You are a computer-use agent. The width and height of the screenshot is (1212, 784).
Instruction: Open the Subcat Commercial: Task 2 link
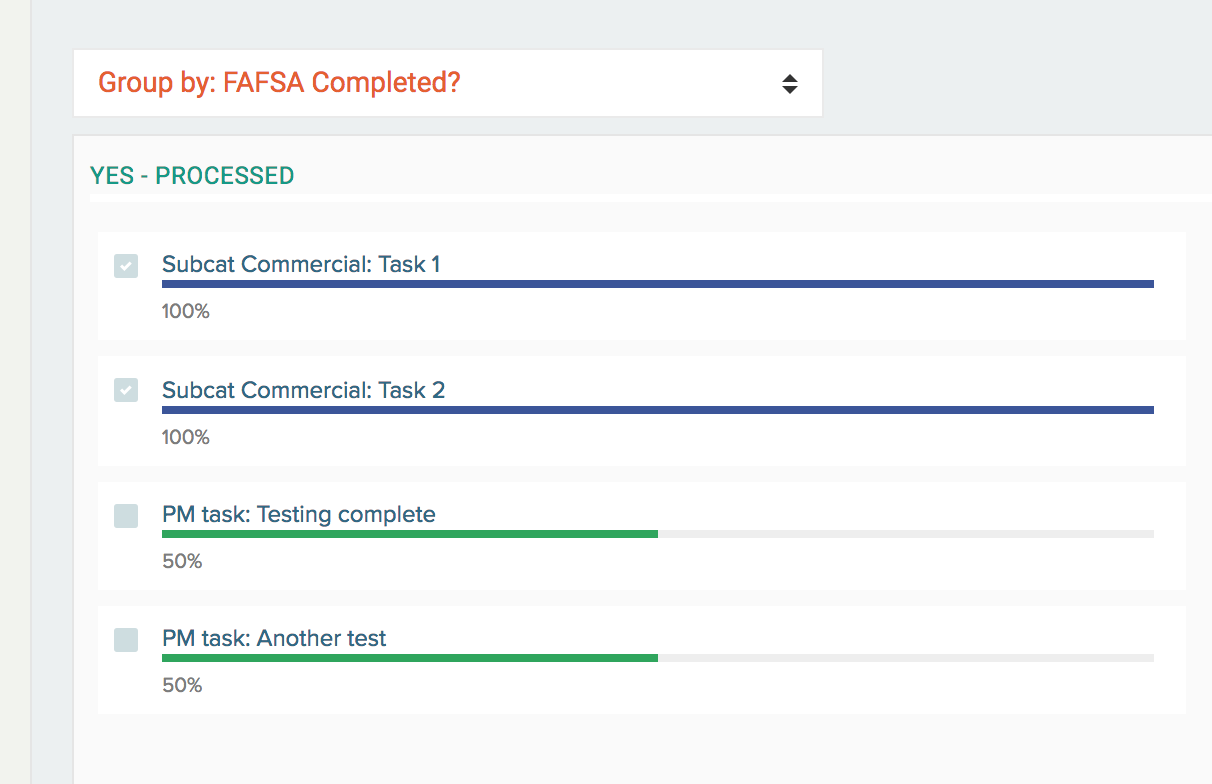pos(303,390)
